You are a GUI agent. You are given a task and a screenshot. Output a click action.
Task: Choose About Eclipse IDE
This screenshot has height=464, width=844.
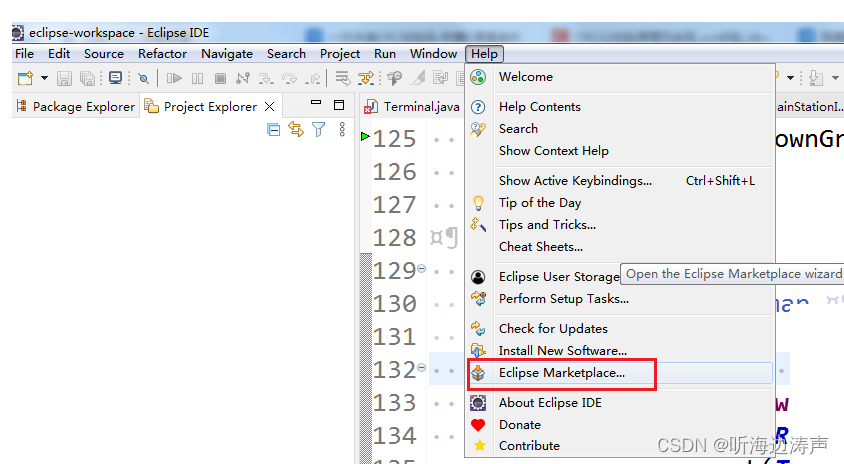tap(620, 403)
